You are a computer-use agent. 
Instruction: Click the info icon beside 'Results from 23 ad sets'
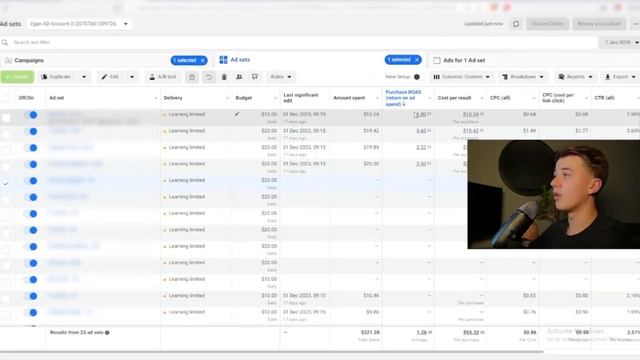(107, 333)
